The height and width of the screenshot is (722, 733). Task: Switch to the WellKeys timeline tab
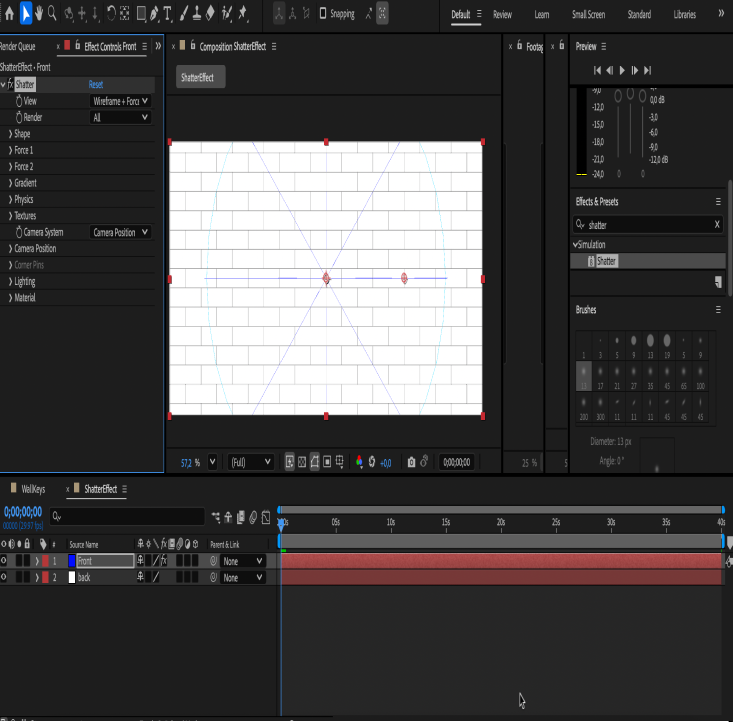pos(33,489)
